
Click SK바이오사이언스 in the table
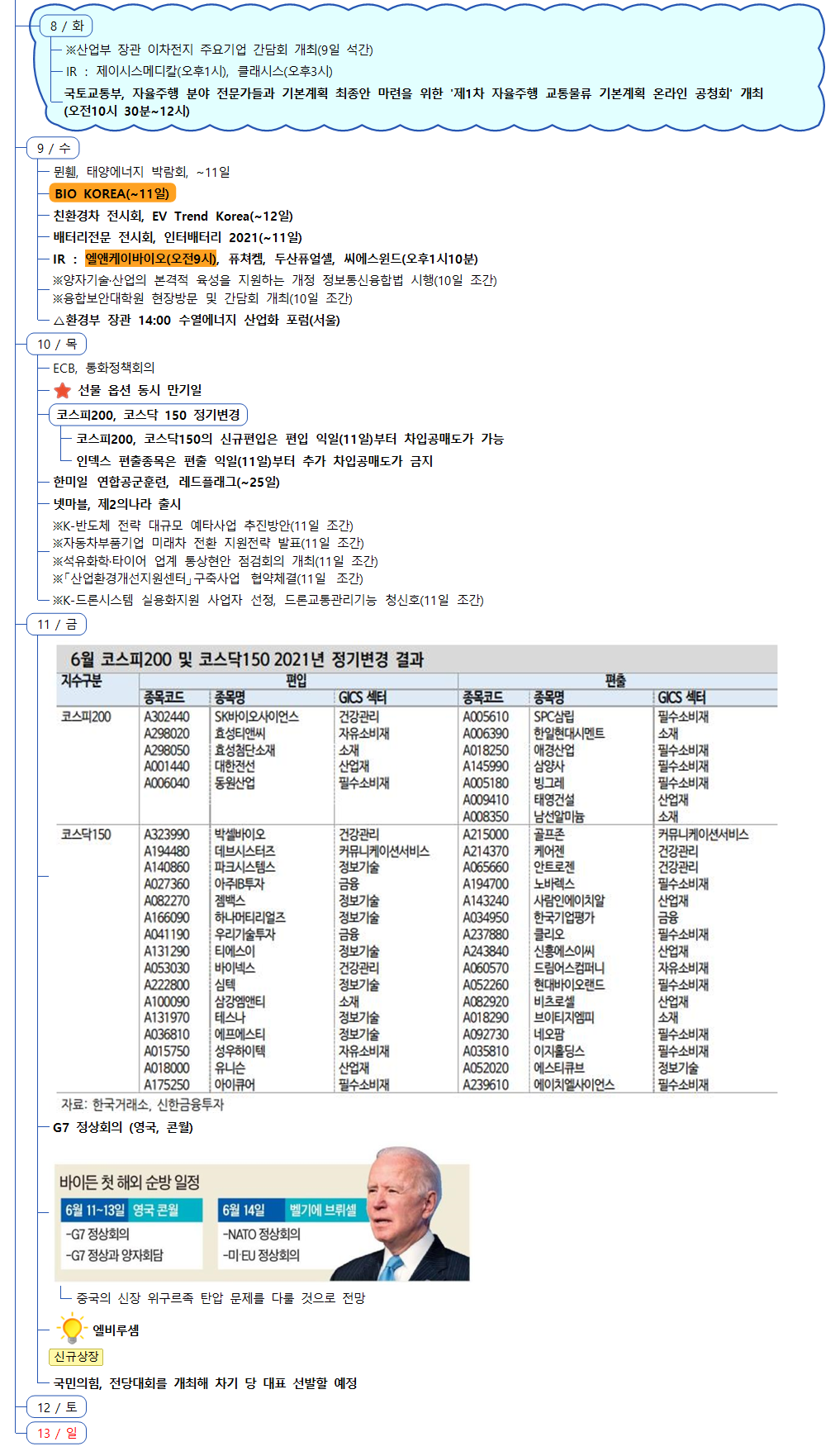pyautogui.click(x=256, y=716)
